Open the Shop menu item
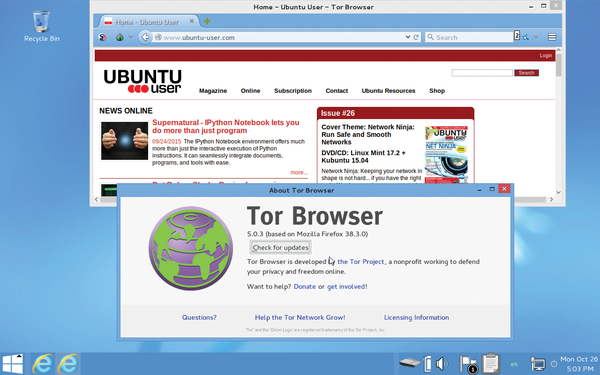 (x=437, y=91)
